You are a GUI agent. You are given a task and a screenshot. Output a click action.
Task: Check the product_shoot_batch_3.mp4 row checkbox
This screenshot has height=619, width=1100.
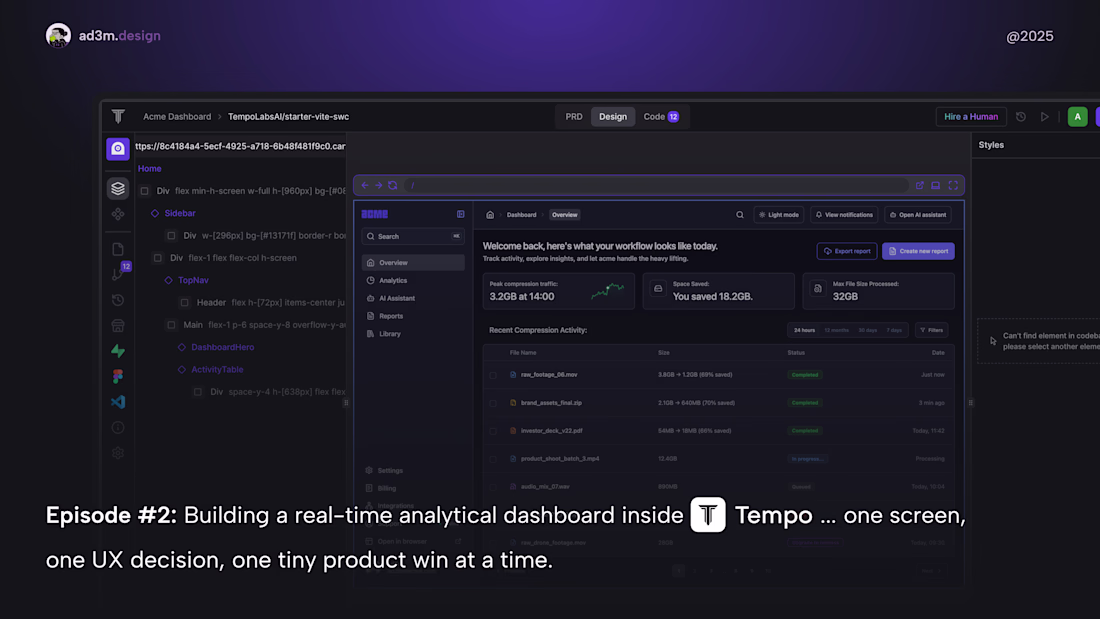coord(493,459)
